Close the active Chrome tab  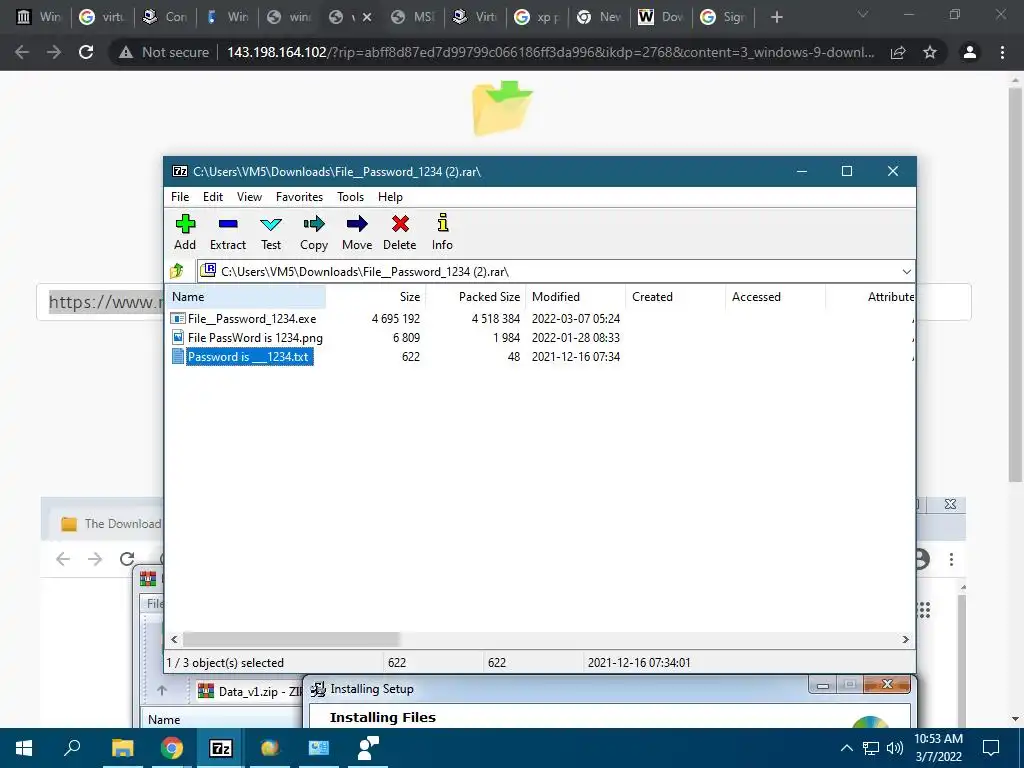pos(367,17)
